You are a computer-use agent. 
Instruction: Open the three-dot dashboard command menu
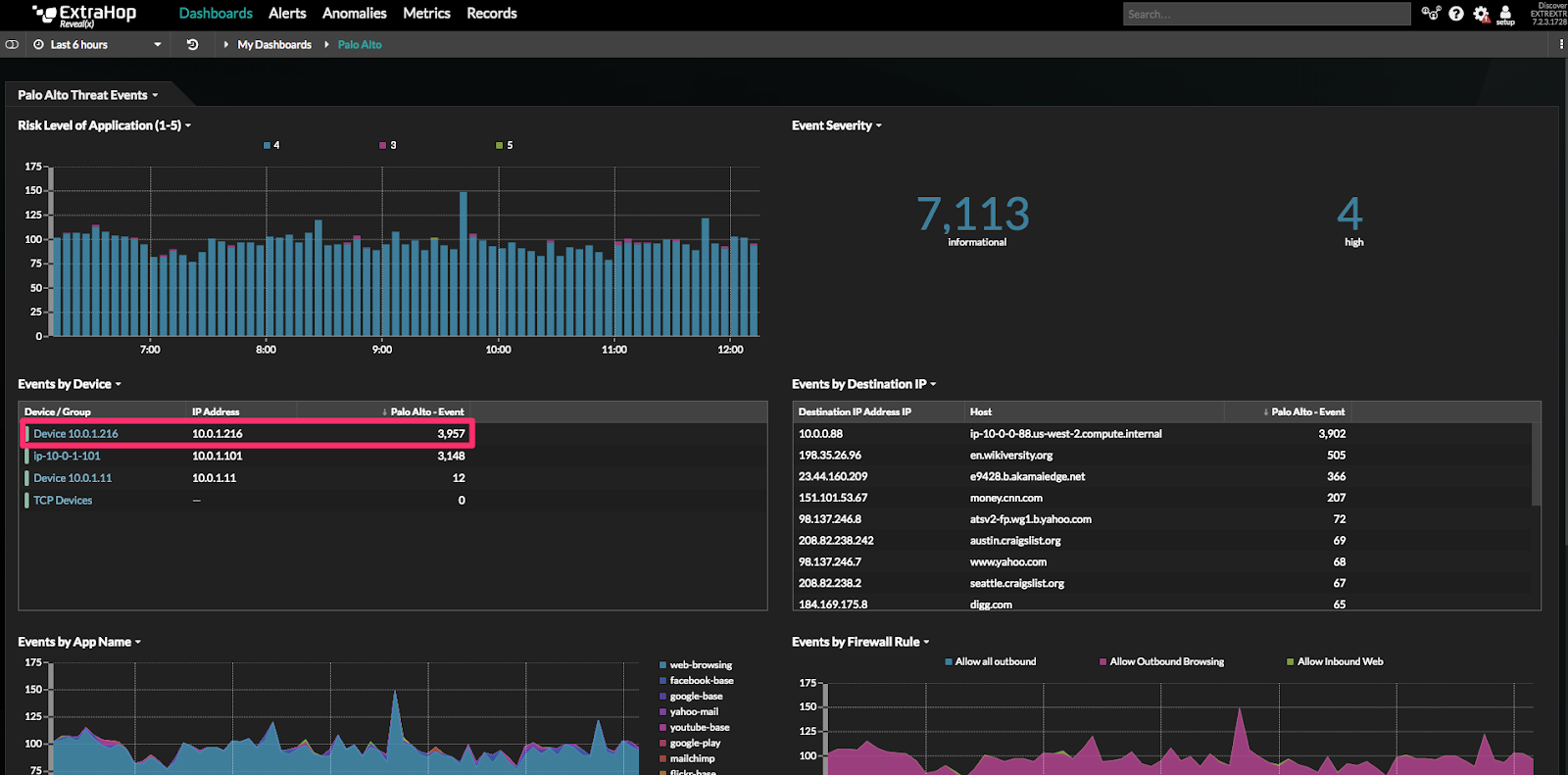(1561, 44)
